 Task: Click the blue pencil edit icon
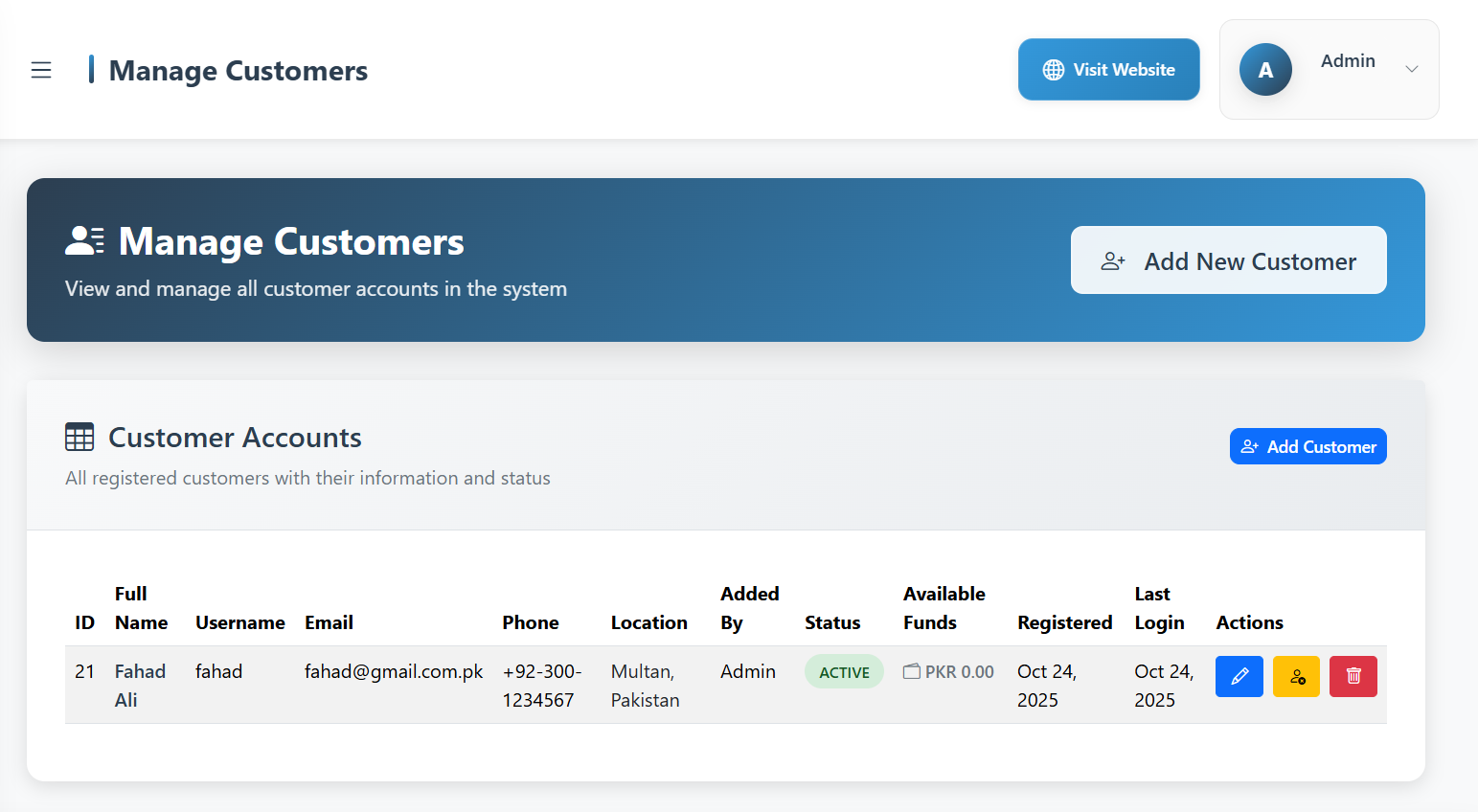1239,676
